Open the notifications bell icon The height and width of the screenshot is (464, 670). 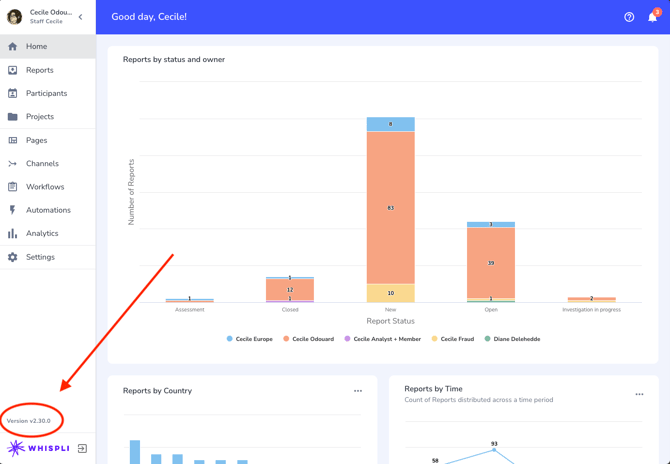(x=652, y=17)
